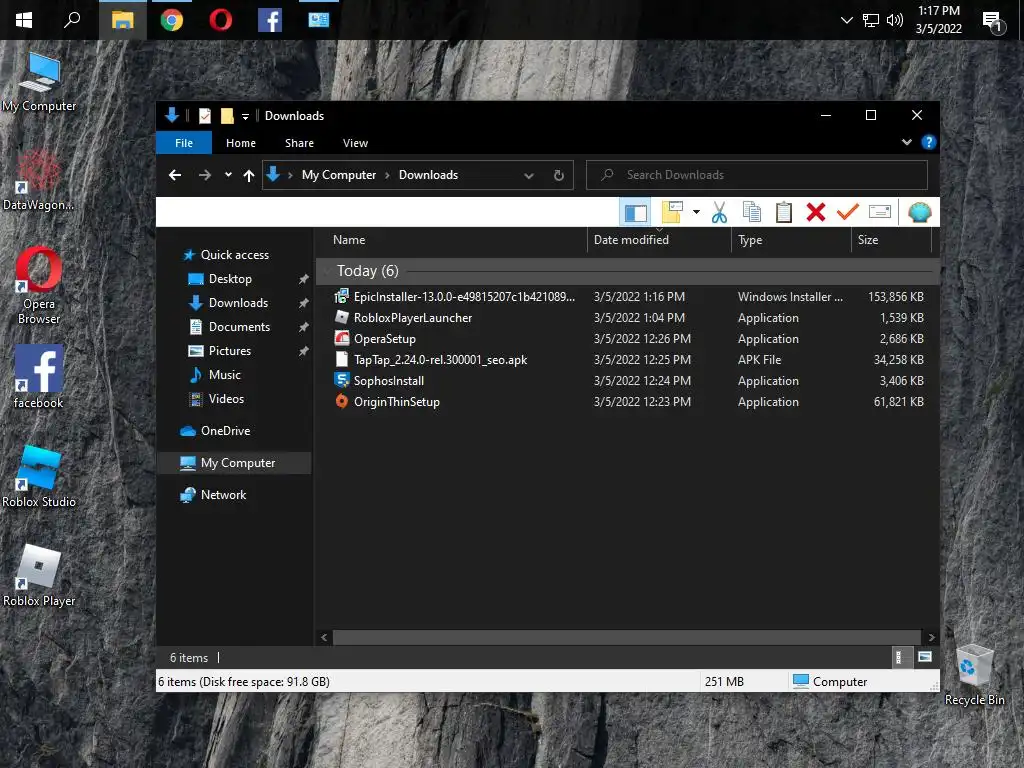Open dropdown arrow beside new folder icon
The height and width of the screenshot is (768, 1024).
pyautogui.click(x=696, y=212)
